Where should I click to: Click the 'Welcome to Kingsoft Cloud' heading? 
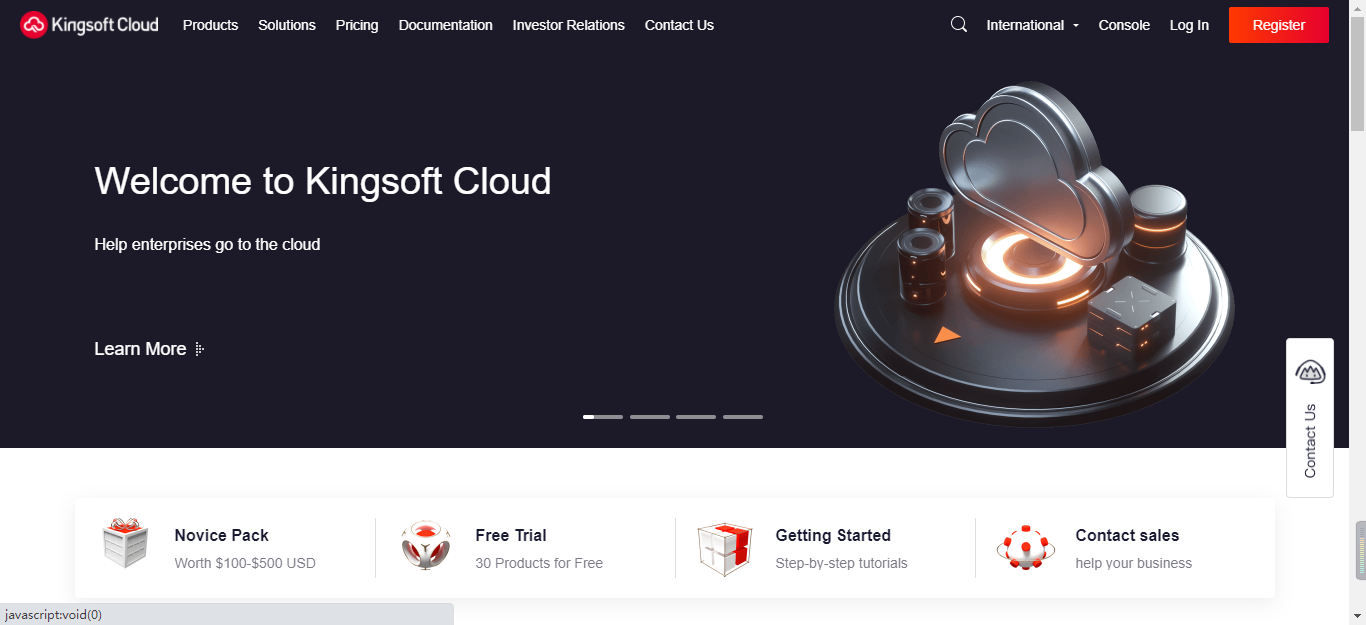[x=323, y=181]
